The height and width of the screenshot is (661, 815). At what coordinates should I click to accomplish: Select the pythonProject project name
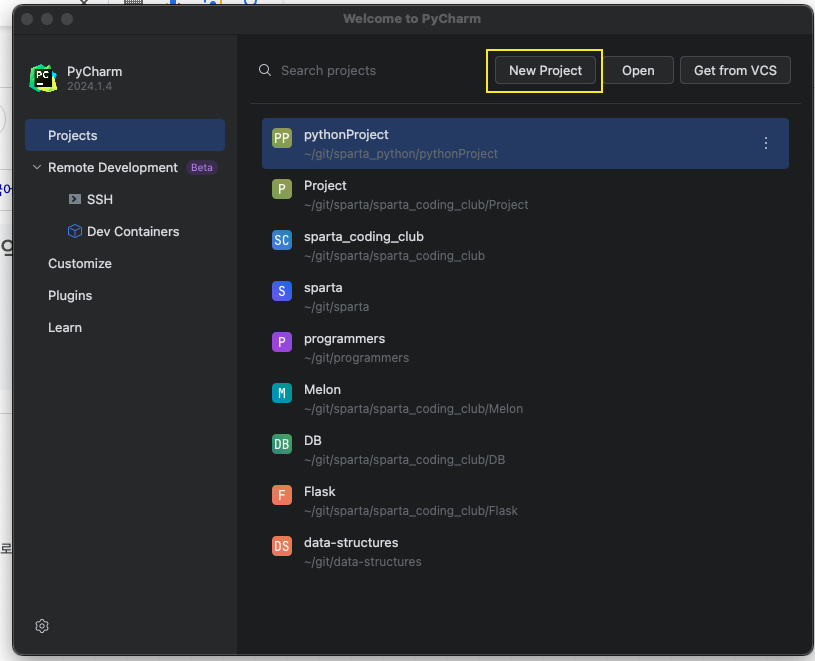pos(346,135)
